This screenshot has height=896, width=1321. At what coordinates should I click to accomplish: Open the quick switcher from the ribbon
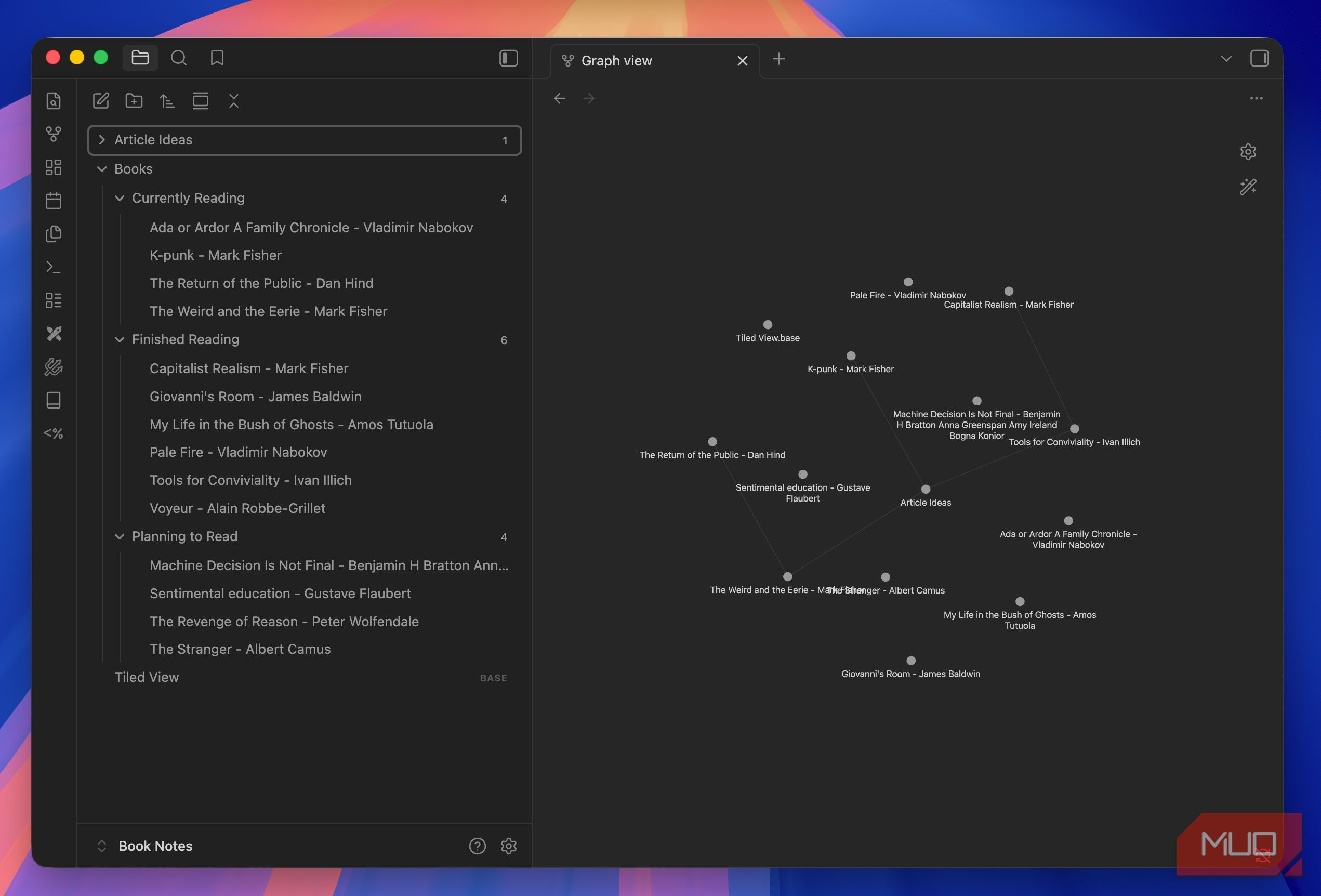(x=54, y=101)
